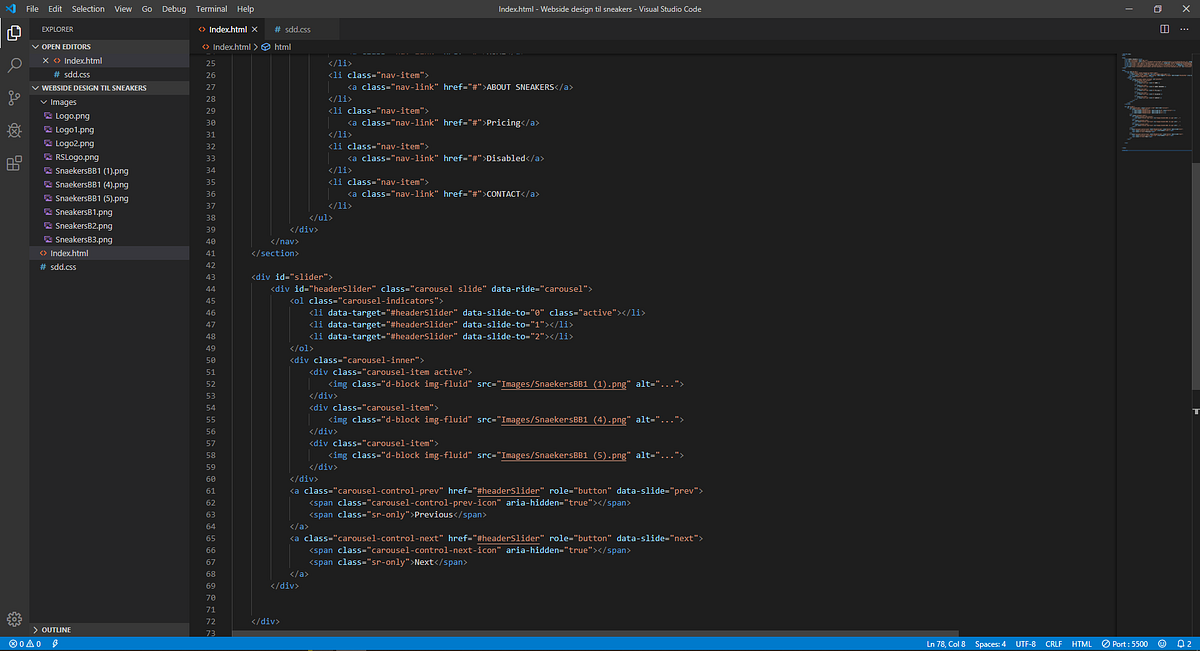Image resolution: width=1200 pixels, height=651 pixels.
Task: Collapse the OPEN EDITORS section
Action: tap(35, 46)
